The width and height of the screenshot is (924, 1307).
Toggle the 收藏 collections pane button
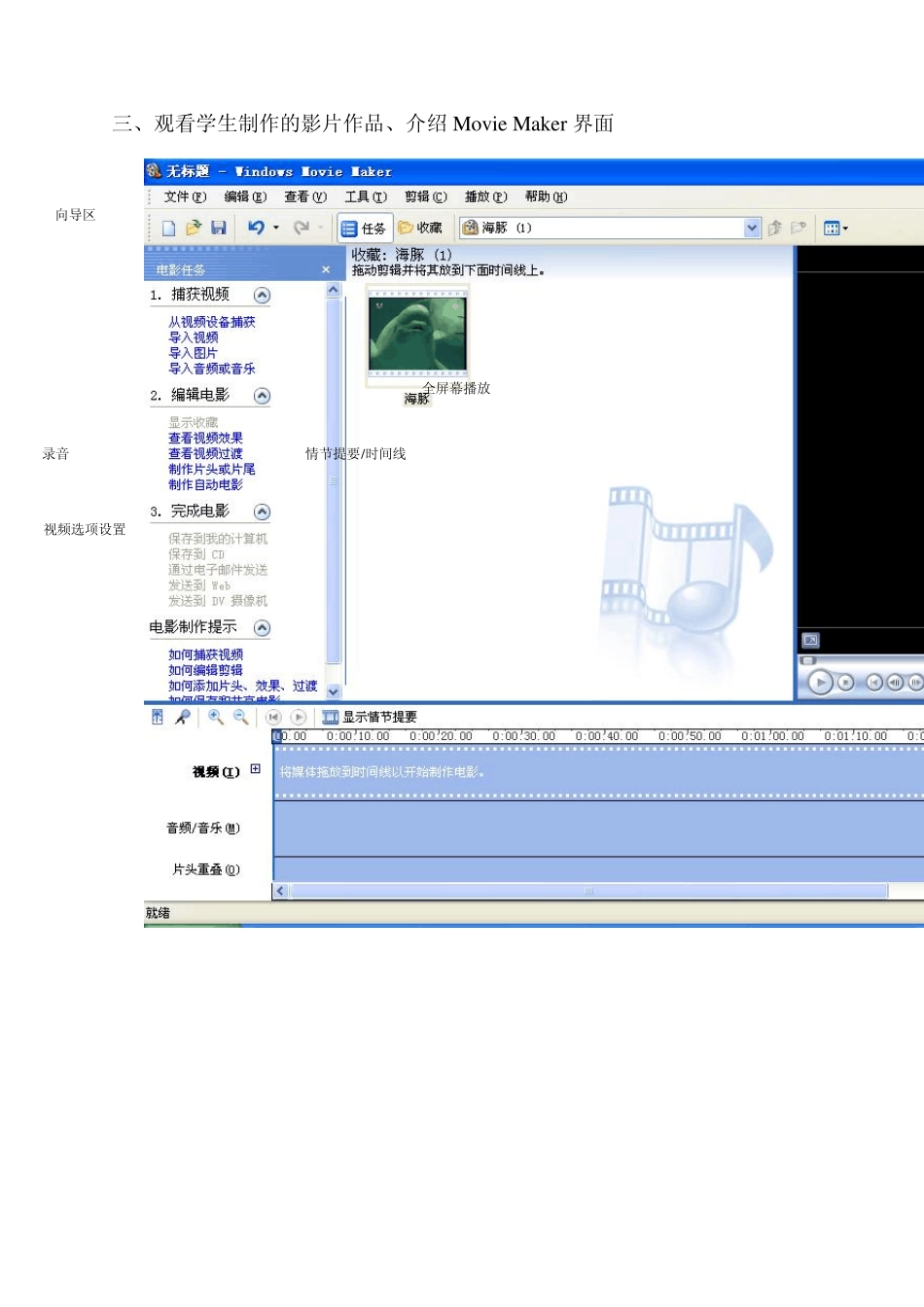tap(419, 228)
